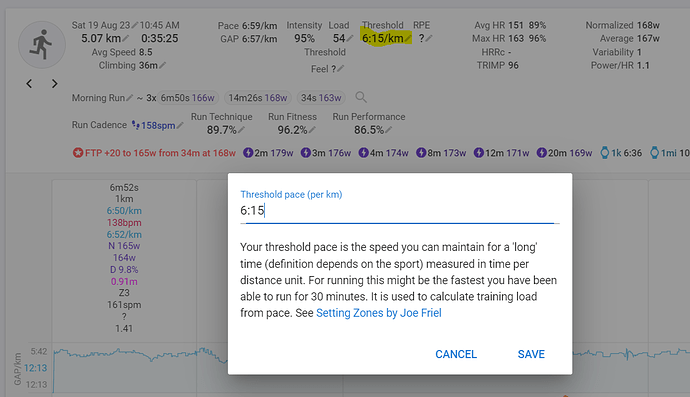
Task: Edit the 5.07 km distance pencil icon
Action: point(126,38)
